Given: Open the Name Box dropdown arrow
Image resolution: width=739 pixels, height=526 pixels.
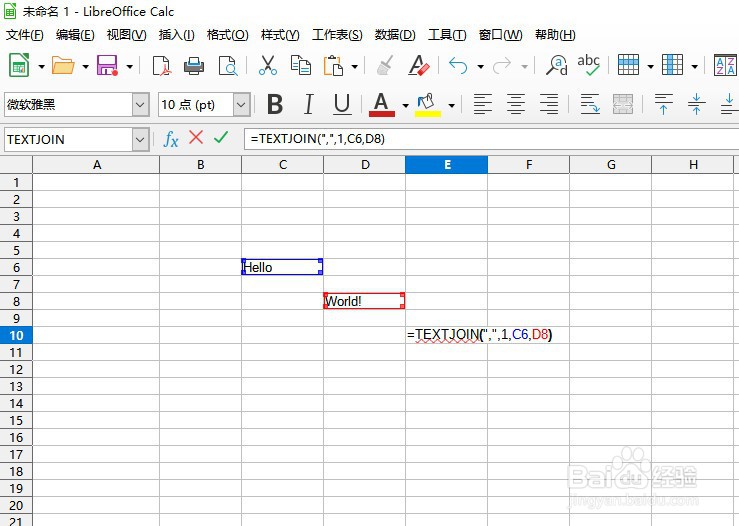Looking at the screenshot, I should pos(140,140).
